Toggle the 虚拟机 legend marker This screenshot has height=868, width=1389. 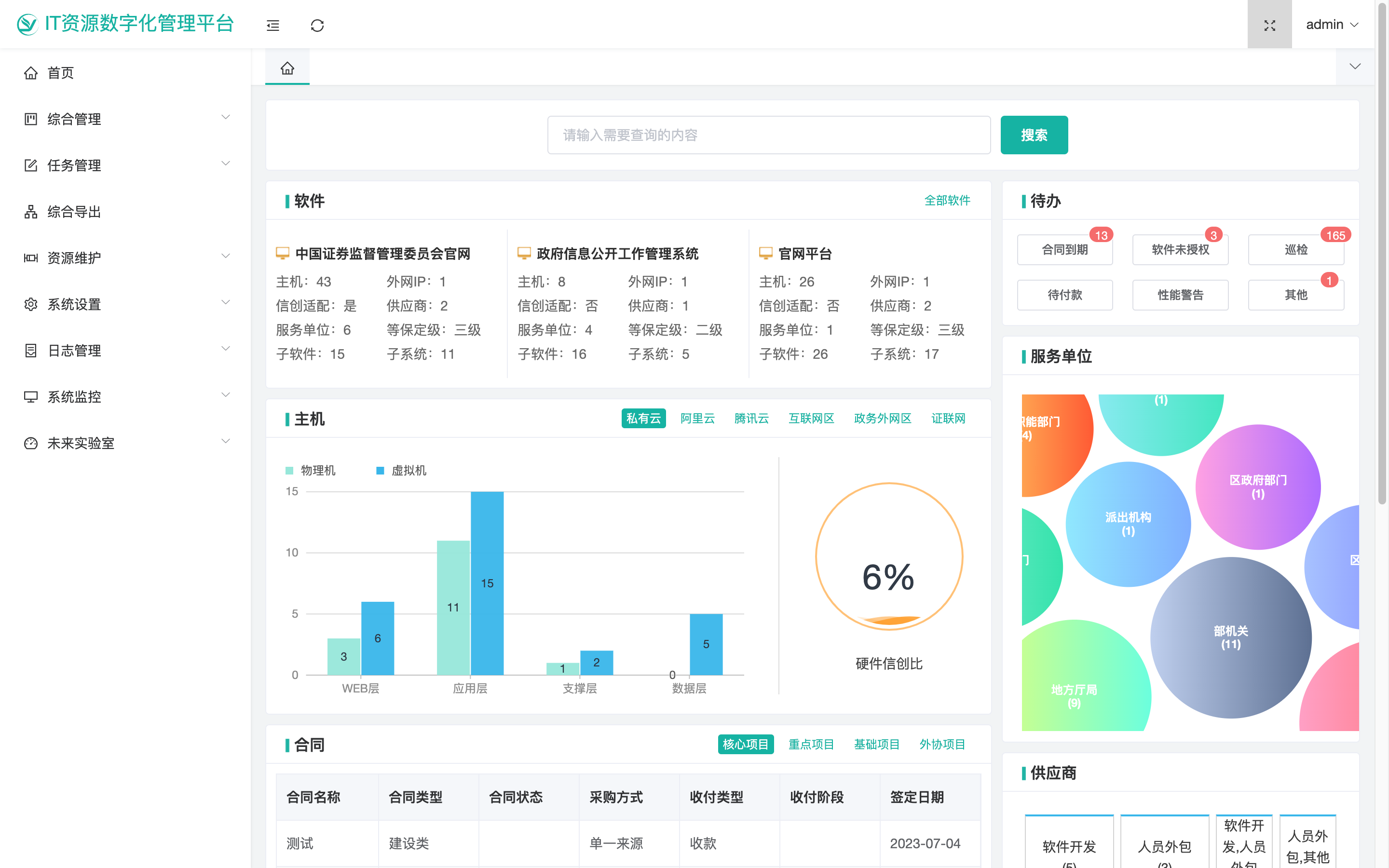pos(380,471)
